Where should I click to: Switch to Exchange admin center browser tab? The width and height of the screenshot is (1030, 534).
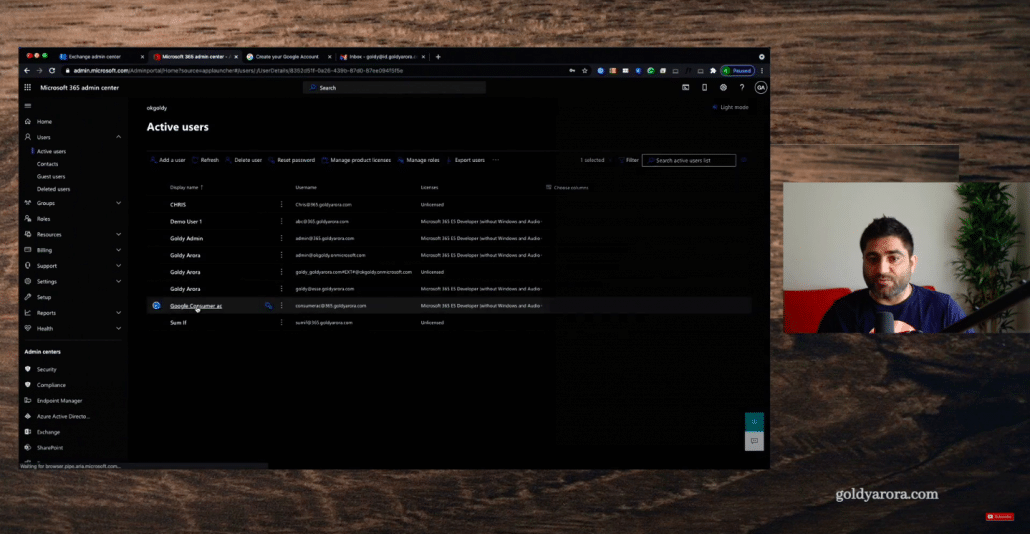(x=101, y=57)
